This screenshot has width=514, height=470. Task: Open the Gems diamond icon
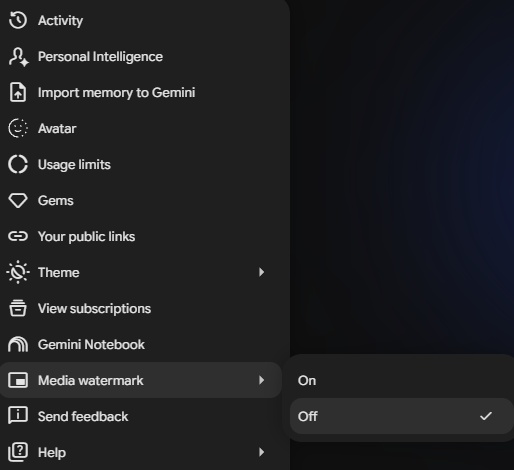[x=18, y=201]
